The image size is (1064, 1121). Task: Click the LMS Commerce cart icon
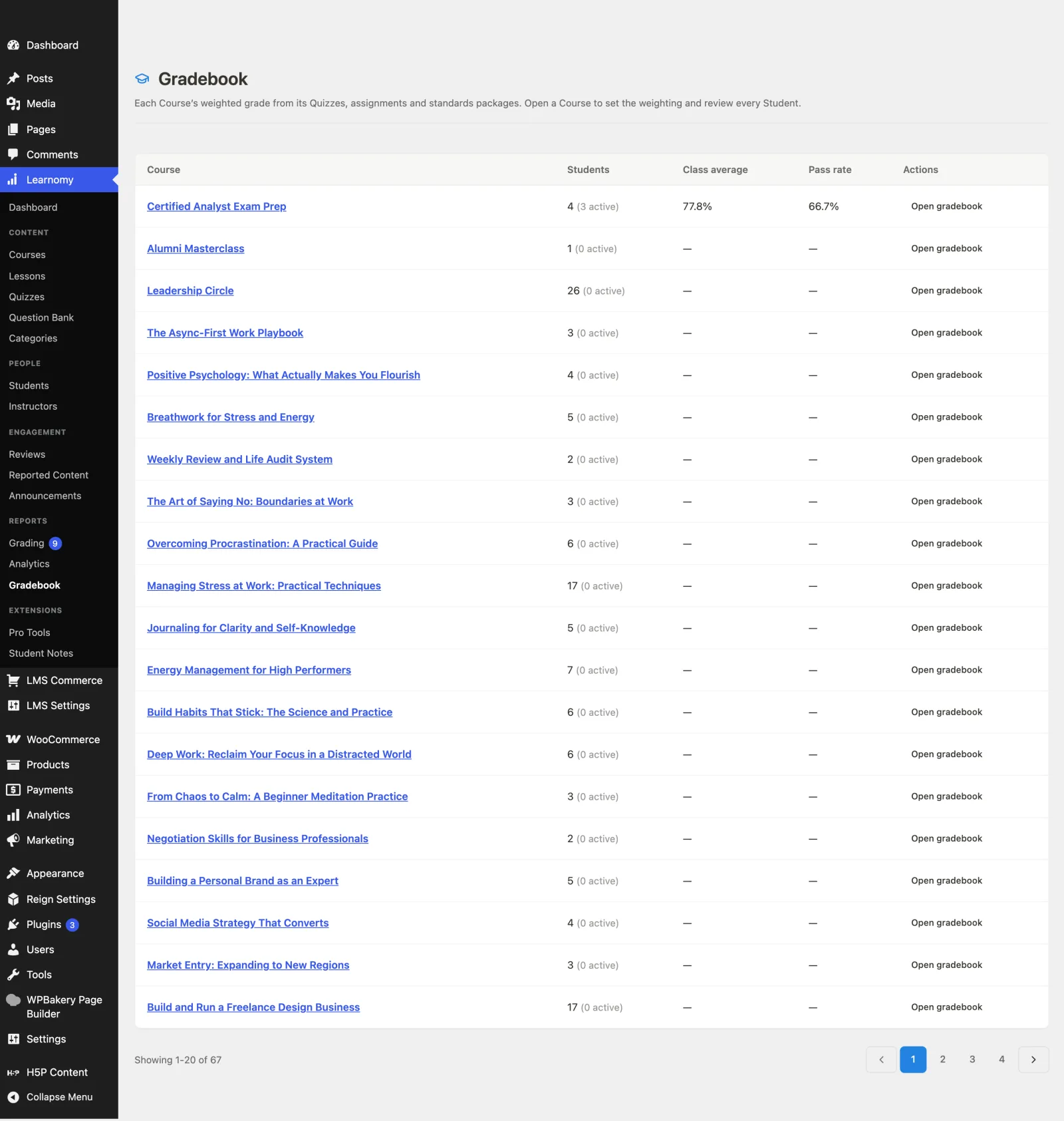tap(13, 681)
